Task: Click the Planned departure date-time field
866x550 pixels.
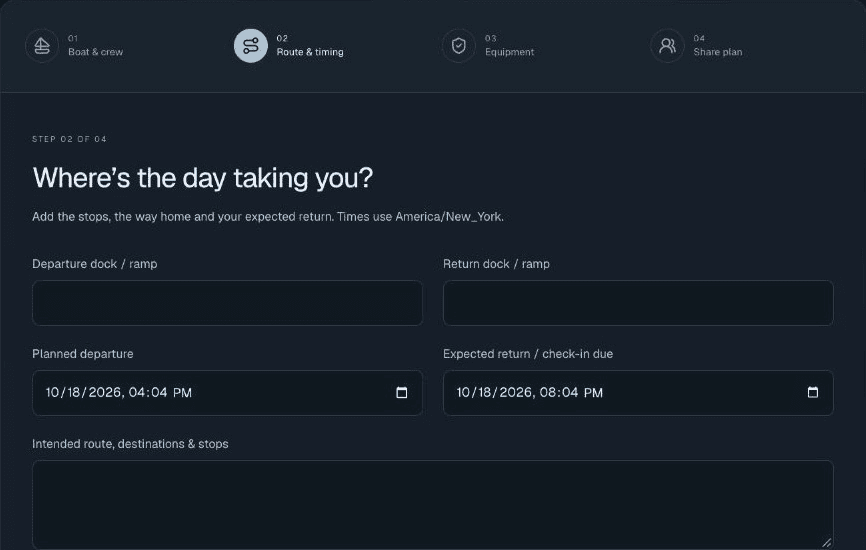Action: pos(228,393)
